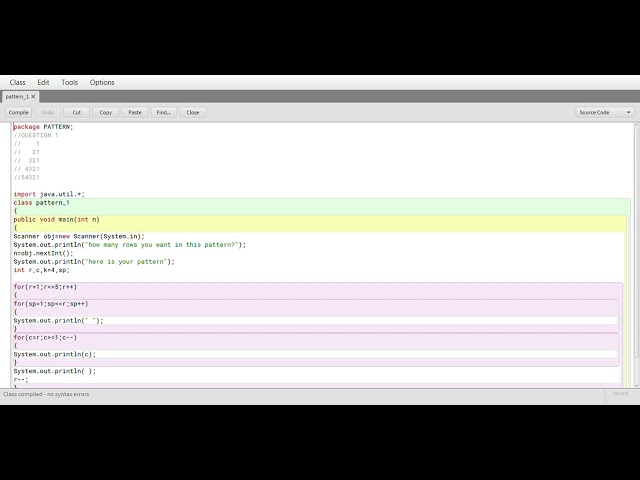Click the 'class pattern_1' declaration line
This screenshot has width=640, height=480.
point(42,203)
